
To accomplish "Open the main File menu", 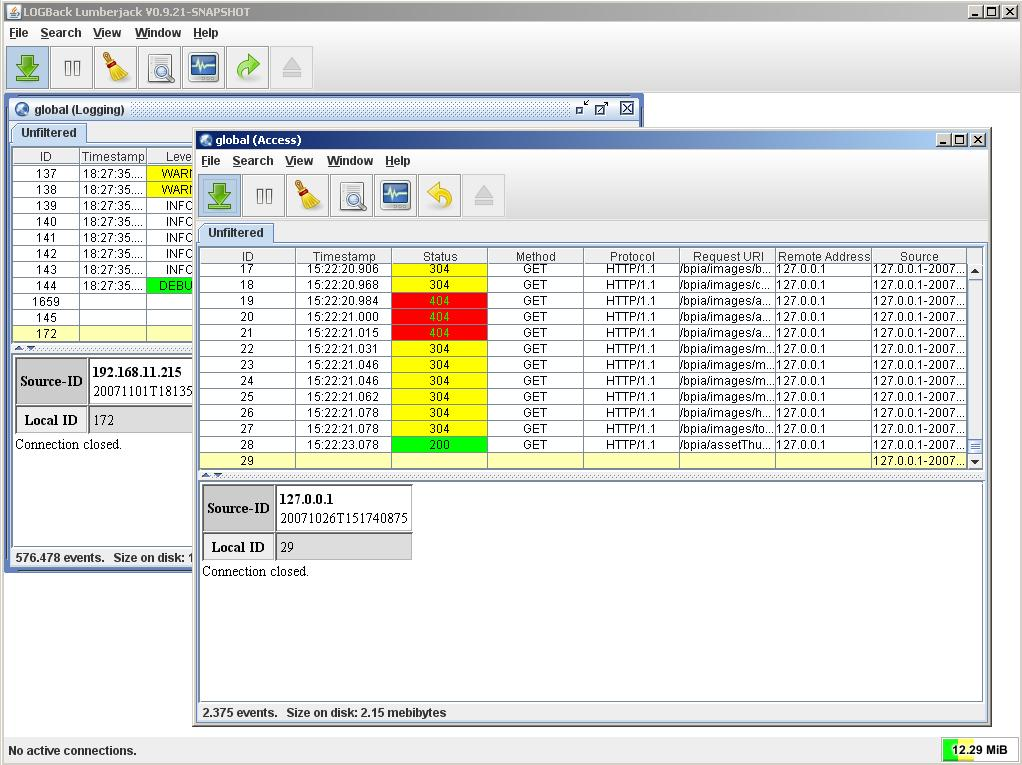I will pos(18,33).
